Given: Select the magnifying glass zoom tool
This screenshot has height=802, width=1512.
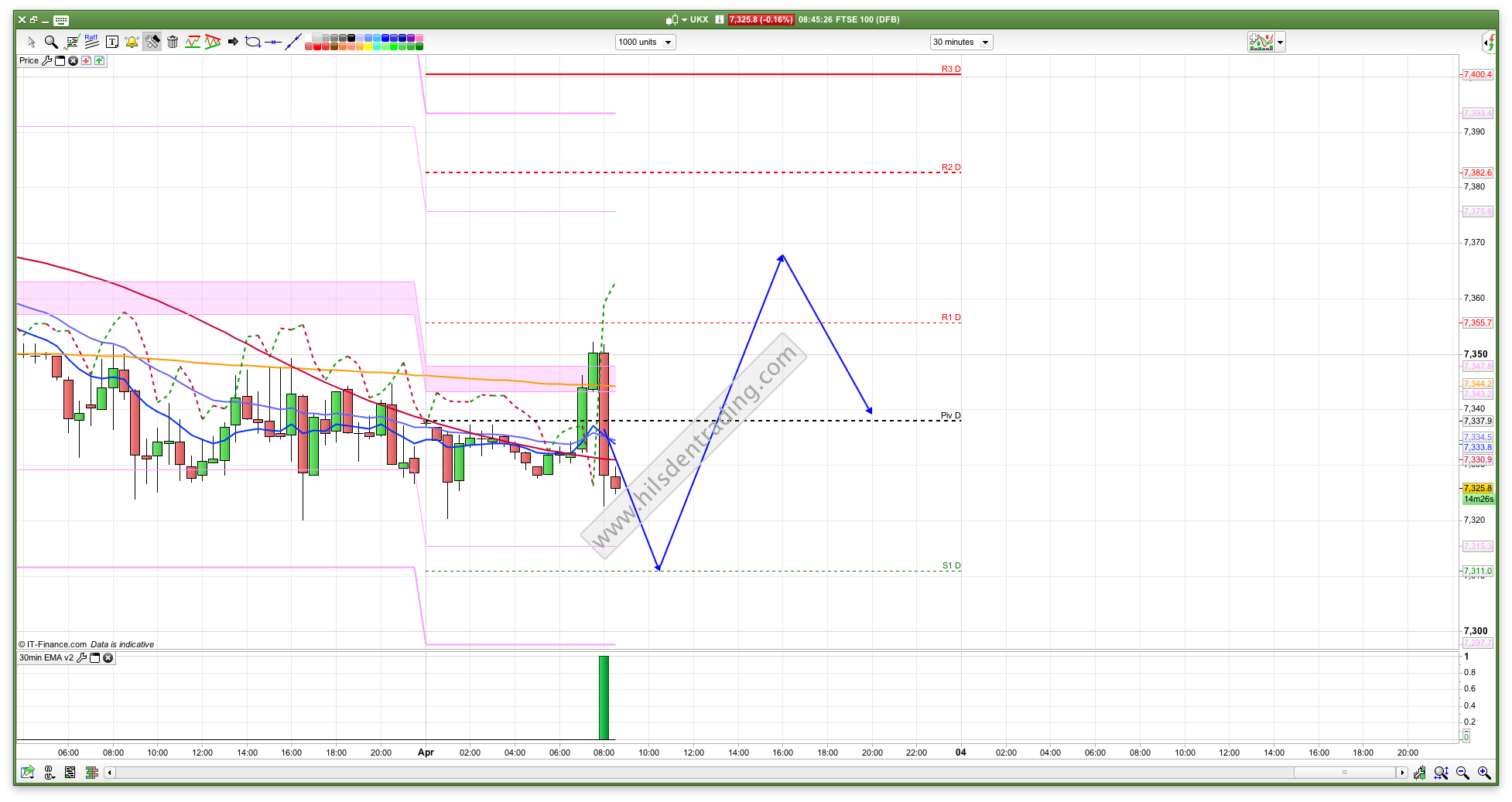Looking at the screenshot, I should coord(51,42).
